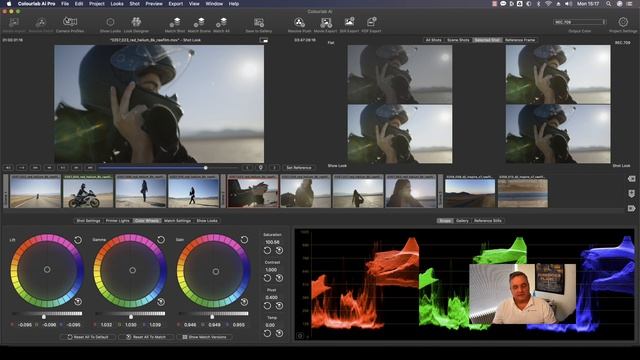Click the Show Looks toolbar icon

pos(110,22)
